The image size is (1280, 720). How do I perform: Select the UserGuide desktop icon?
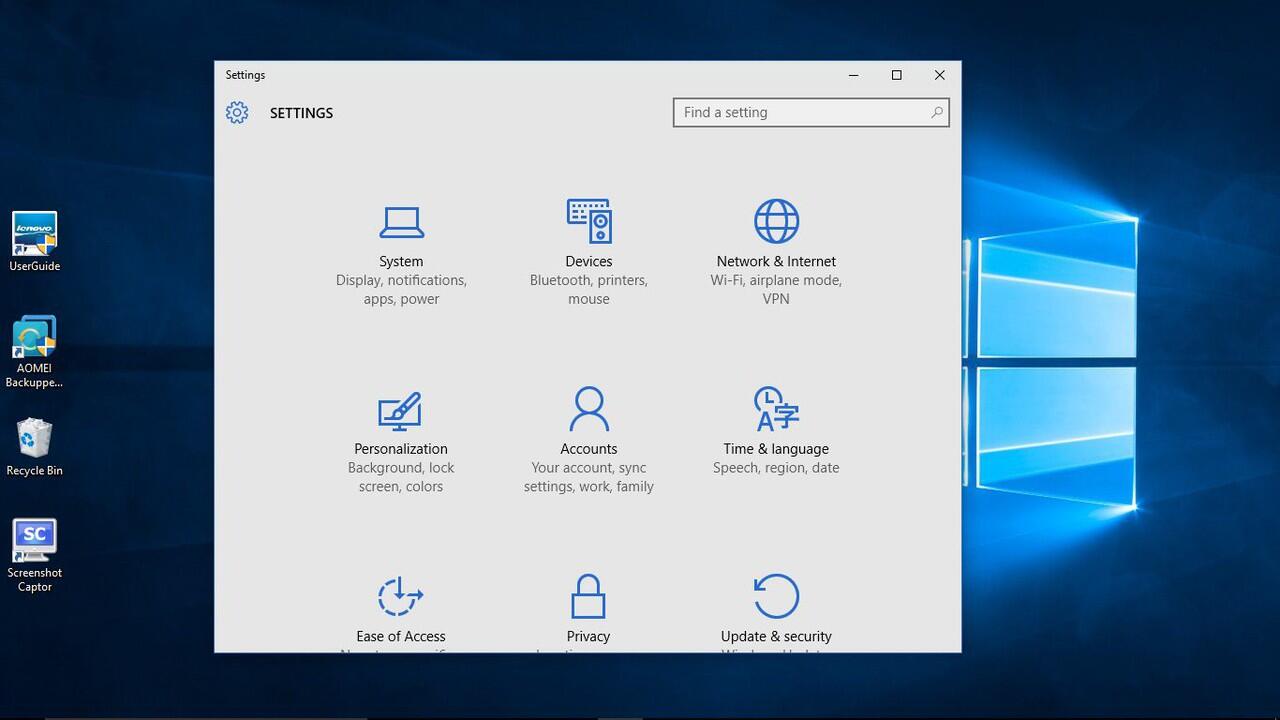tap(35, 241)
